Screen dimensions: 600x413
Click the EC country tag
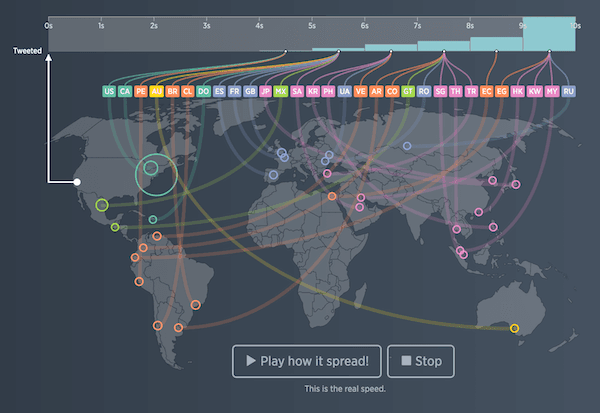486,91
